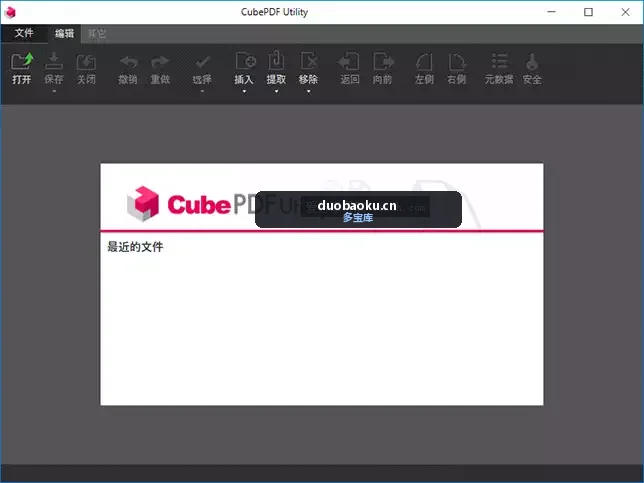Viewport: 644px width, 483px height.
Task: Open 安全 security key icon
Action: pos(532,62)
